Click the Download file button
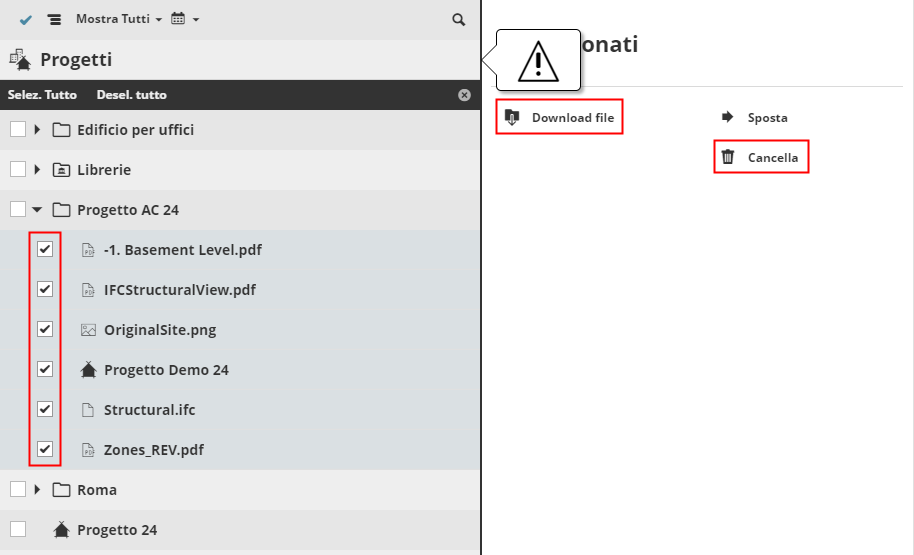The height and width of the screenshot is (555, 914). click(560, 117)
